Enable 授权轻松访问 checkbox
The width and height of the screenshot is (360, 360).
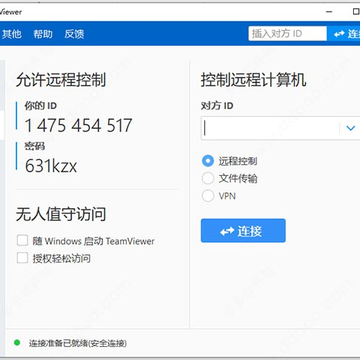(22, 258)
